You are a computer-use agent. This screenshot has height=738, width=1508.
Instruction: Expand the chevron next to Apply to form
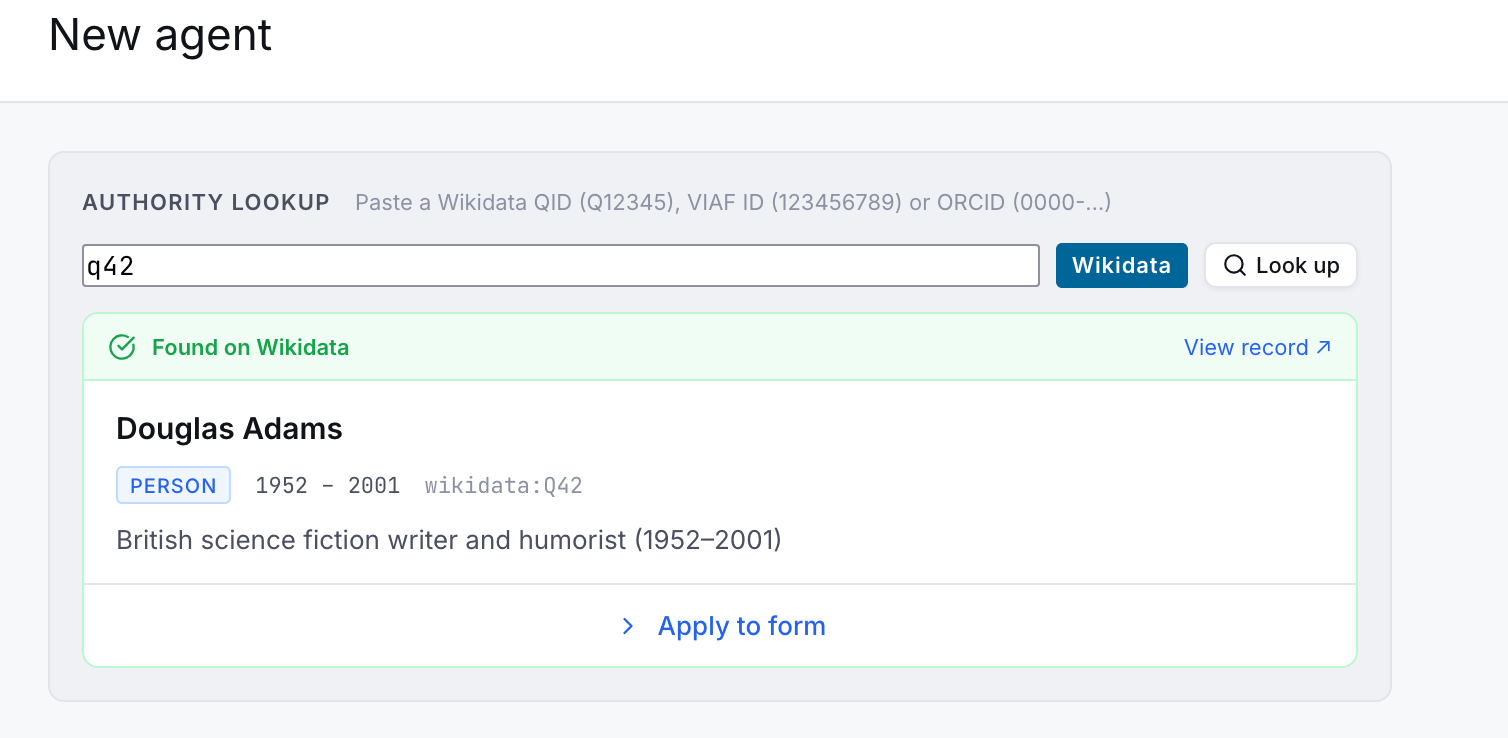pos(628,626)
